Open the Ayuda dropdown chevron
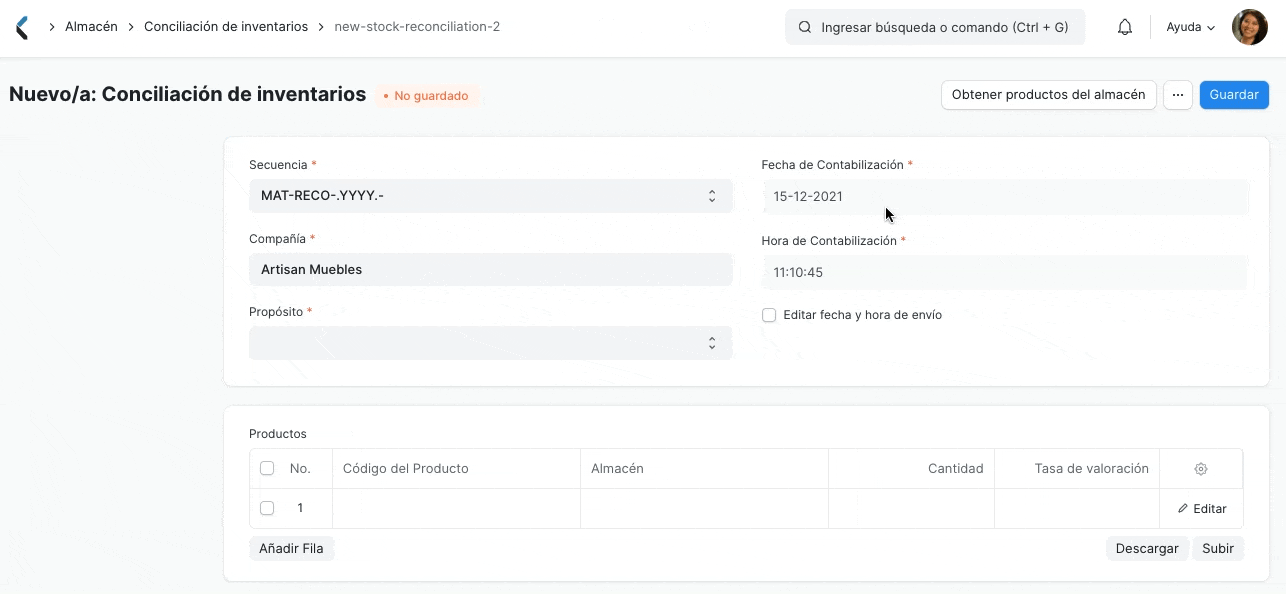Screen dimensions: 1286x594 [1209, 28]
